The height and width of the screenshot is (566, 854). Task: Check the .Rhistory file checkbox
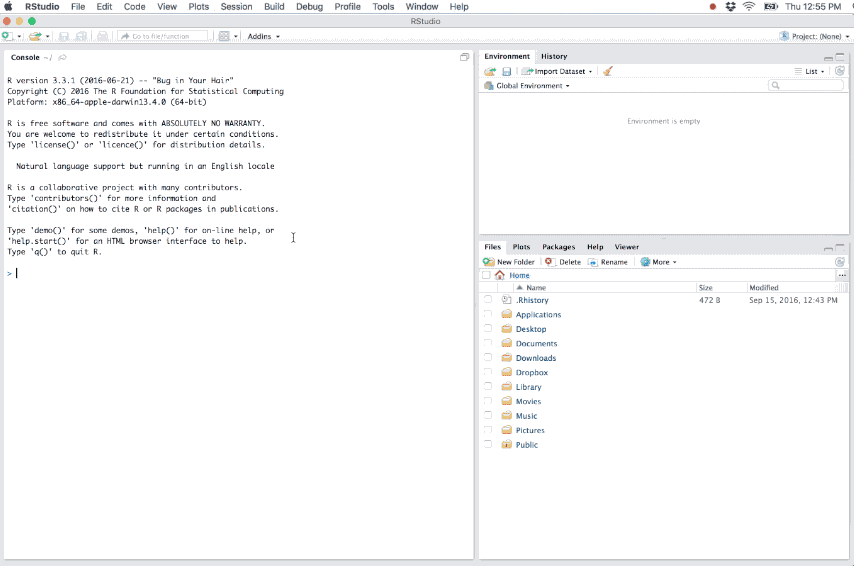[x=488, y=300]
